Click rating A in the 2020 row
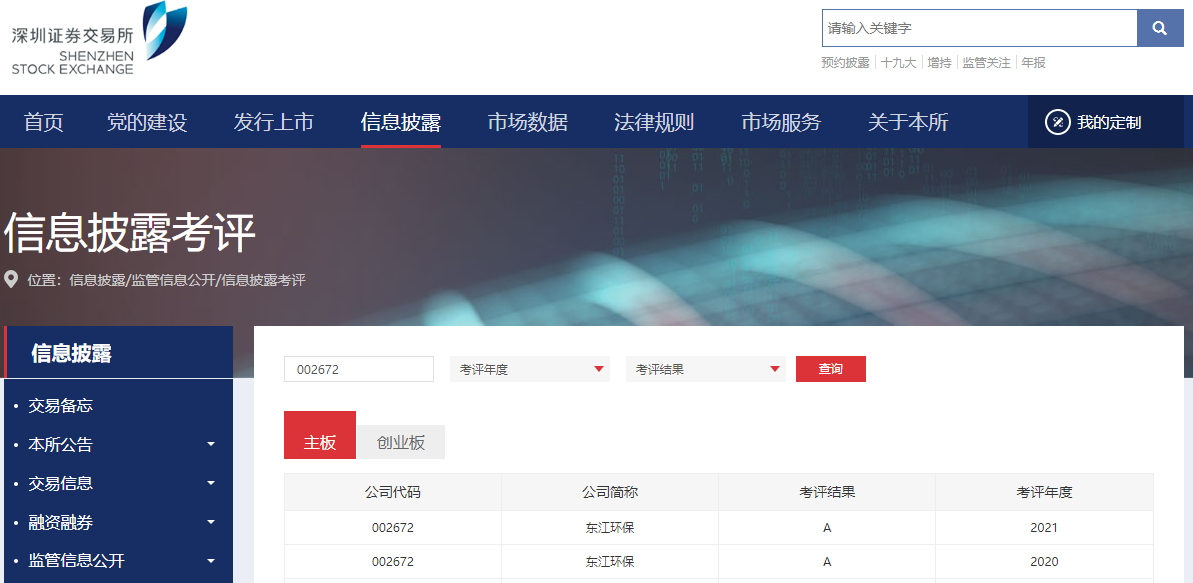Image resolution: width=1193 pixels, height=583 pixels. 827,562
